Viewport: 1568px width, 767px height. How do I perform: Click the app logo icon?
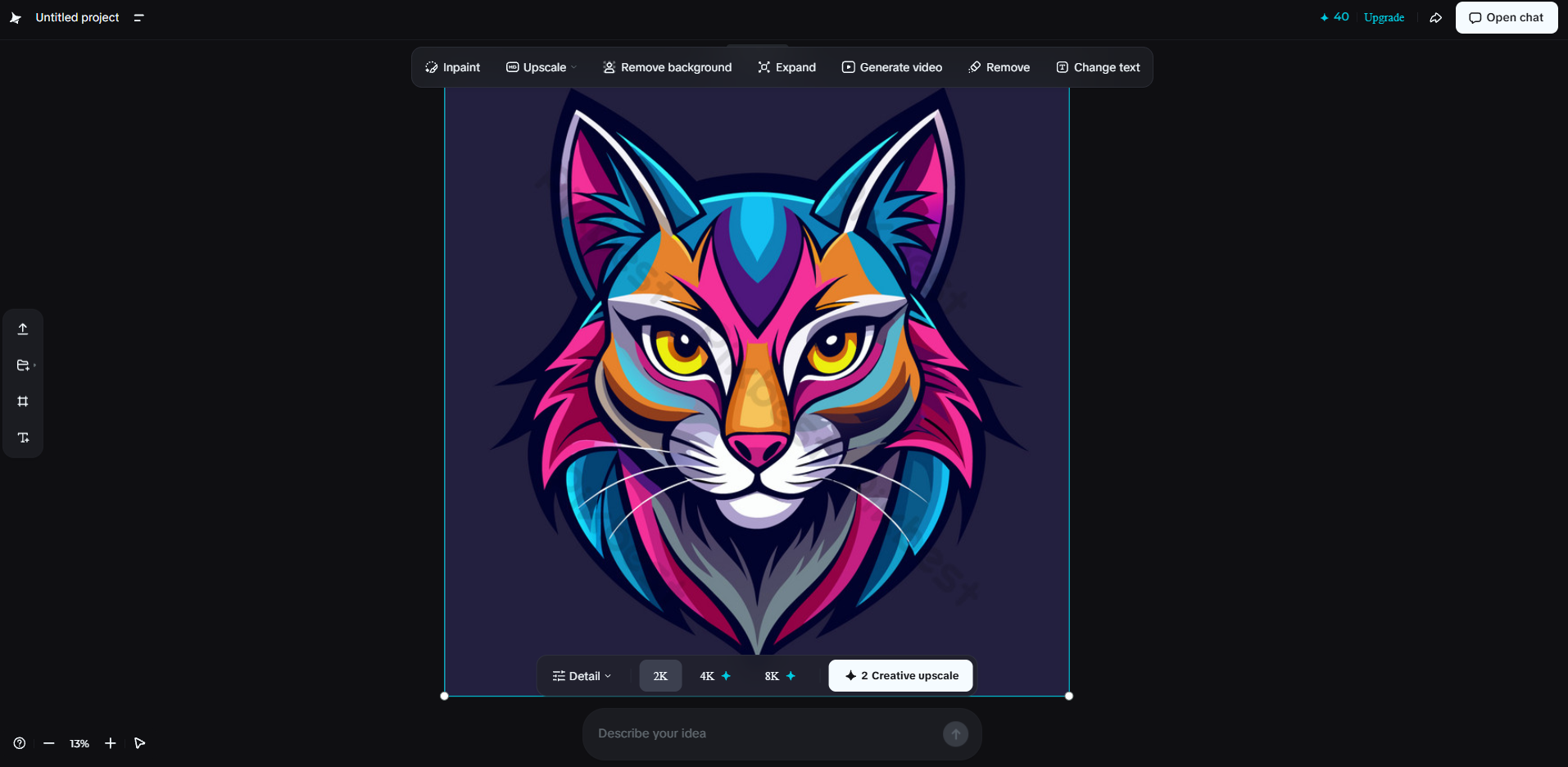click(x=16, y=17)
